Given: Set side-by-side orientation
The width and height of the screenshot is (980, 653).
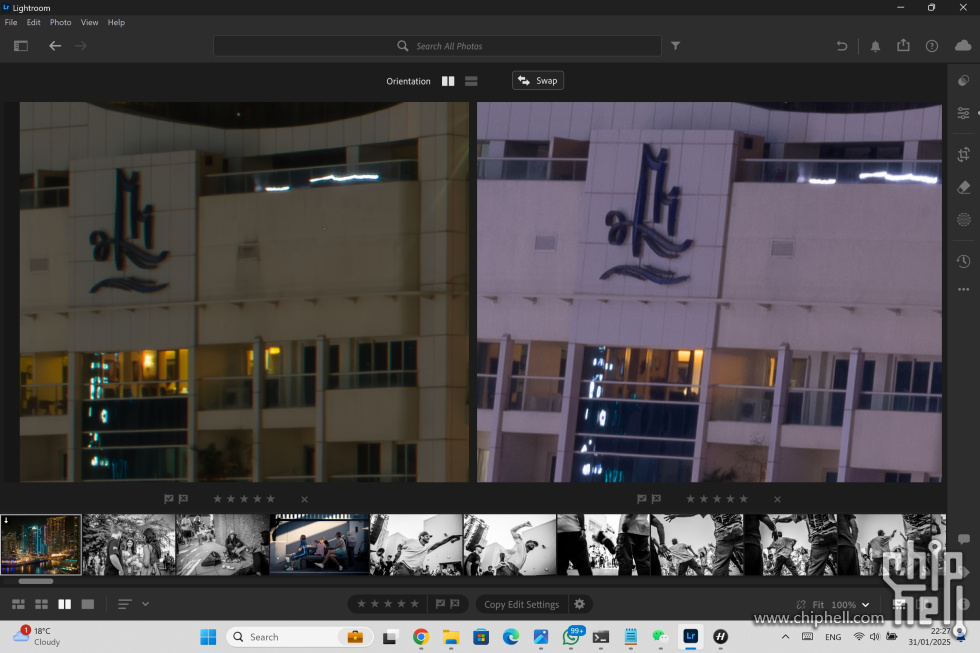Looking at the screenshot, I should tap(448, 81).
